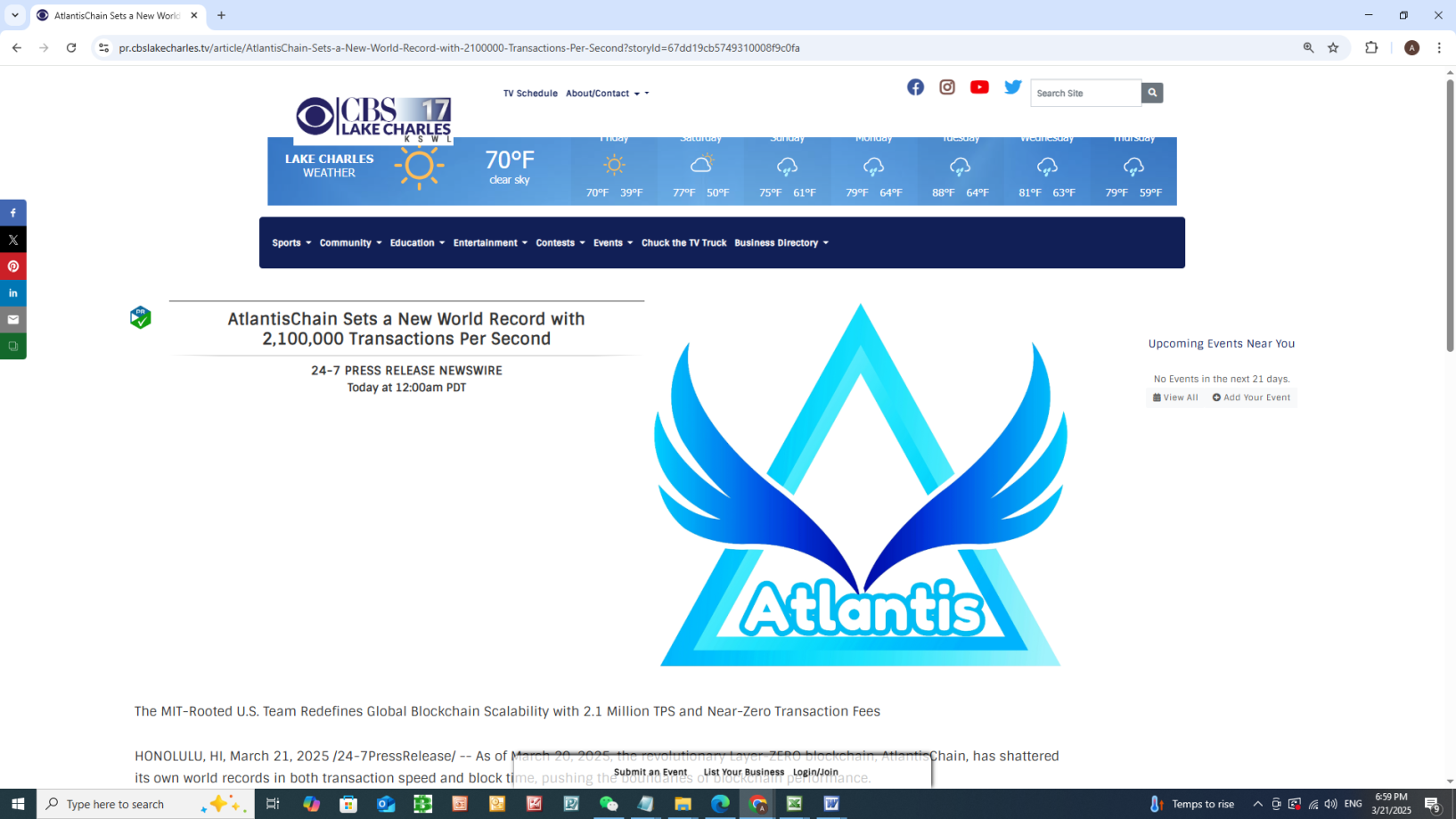Click the View All events link
This screenshot has height=819, width=1456.
(1175, 397)
